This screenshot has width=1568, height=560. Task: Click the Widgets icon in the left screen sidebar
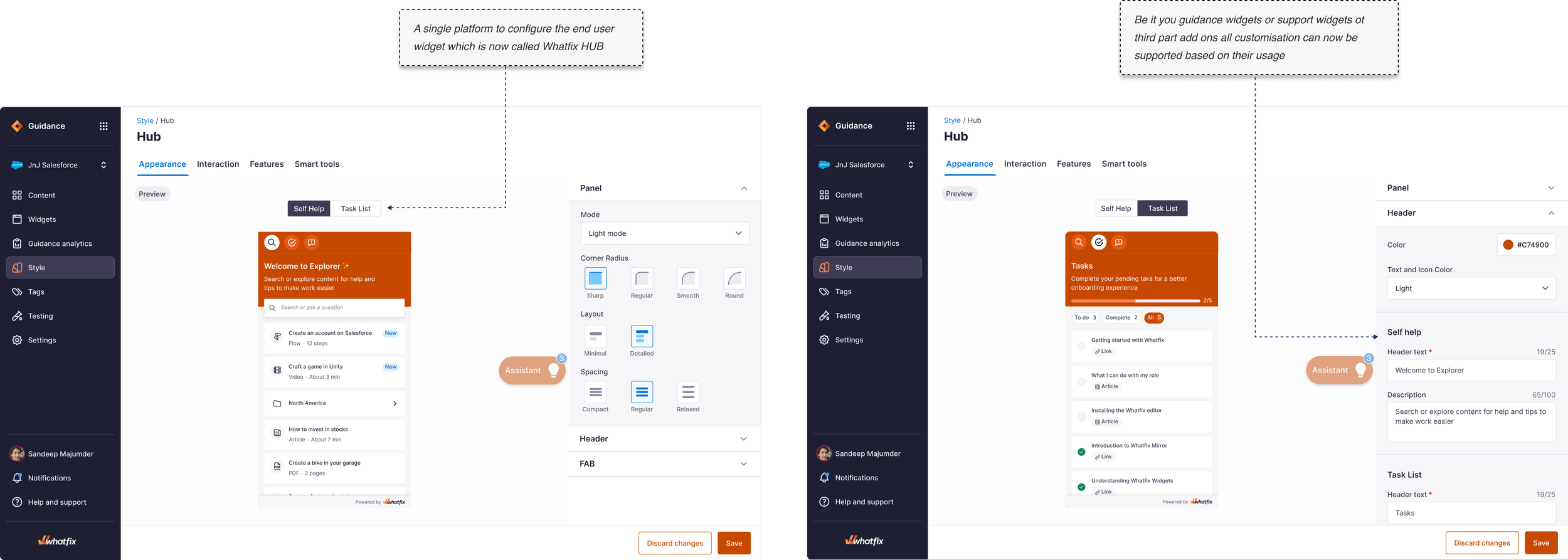[17, 219]
